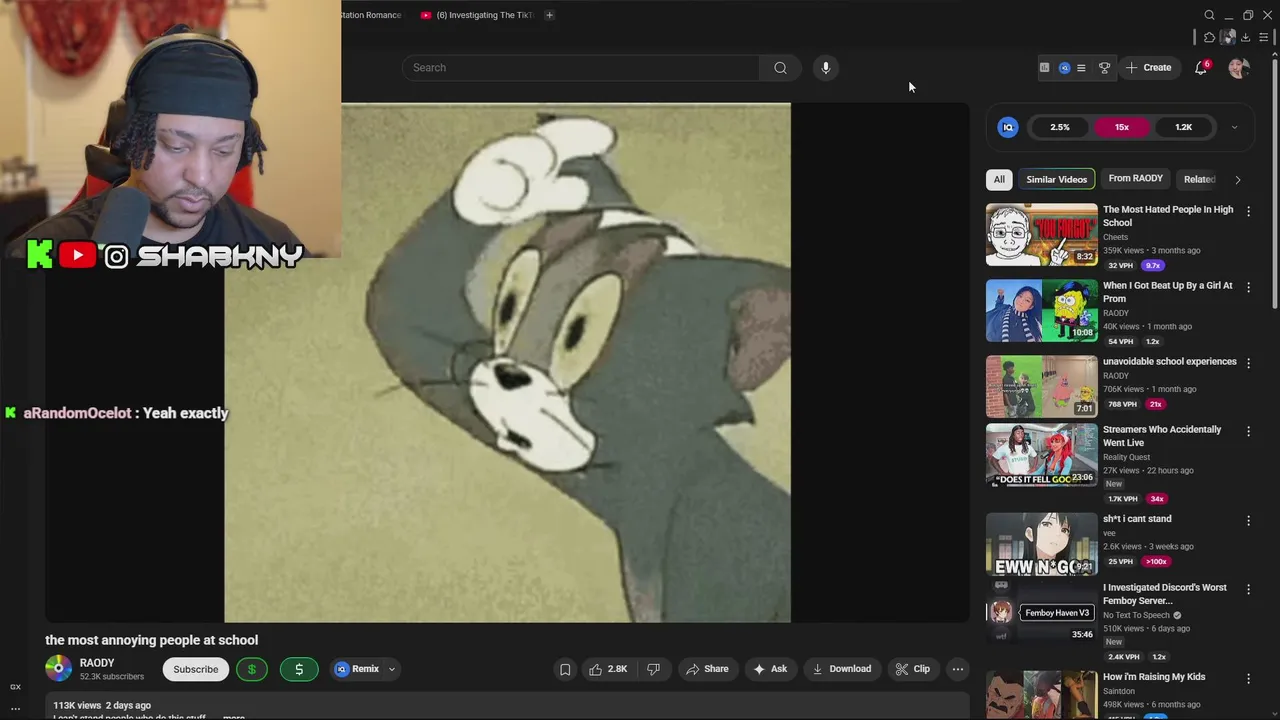
Task: Subscribe to RAODY channel
Action: pos(196,669)
